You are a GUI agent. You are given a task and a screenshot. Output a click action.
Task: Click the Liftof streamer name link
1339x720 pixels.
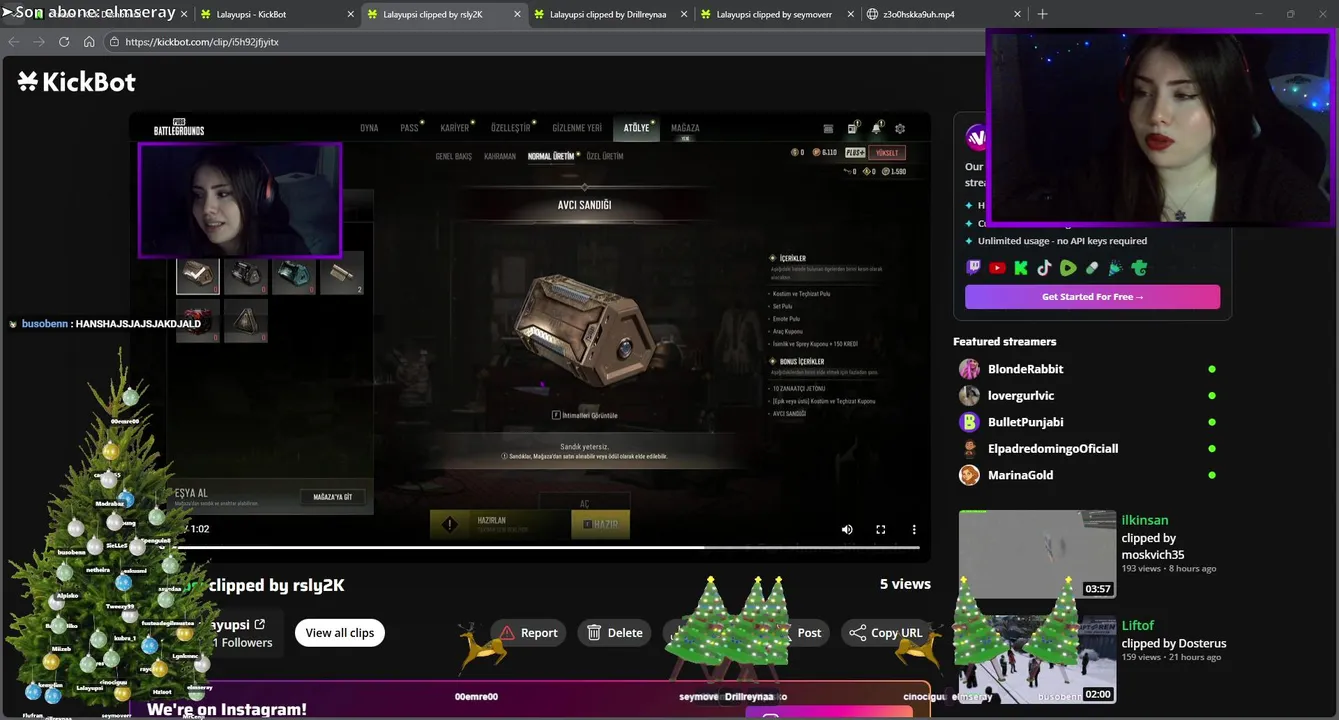pos(1138,626)
